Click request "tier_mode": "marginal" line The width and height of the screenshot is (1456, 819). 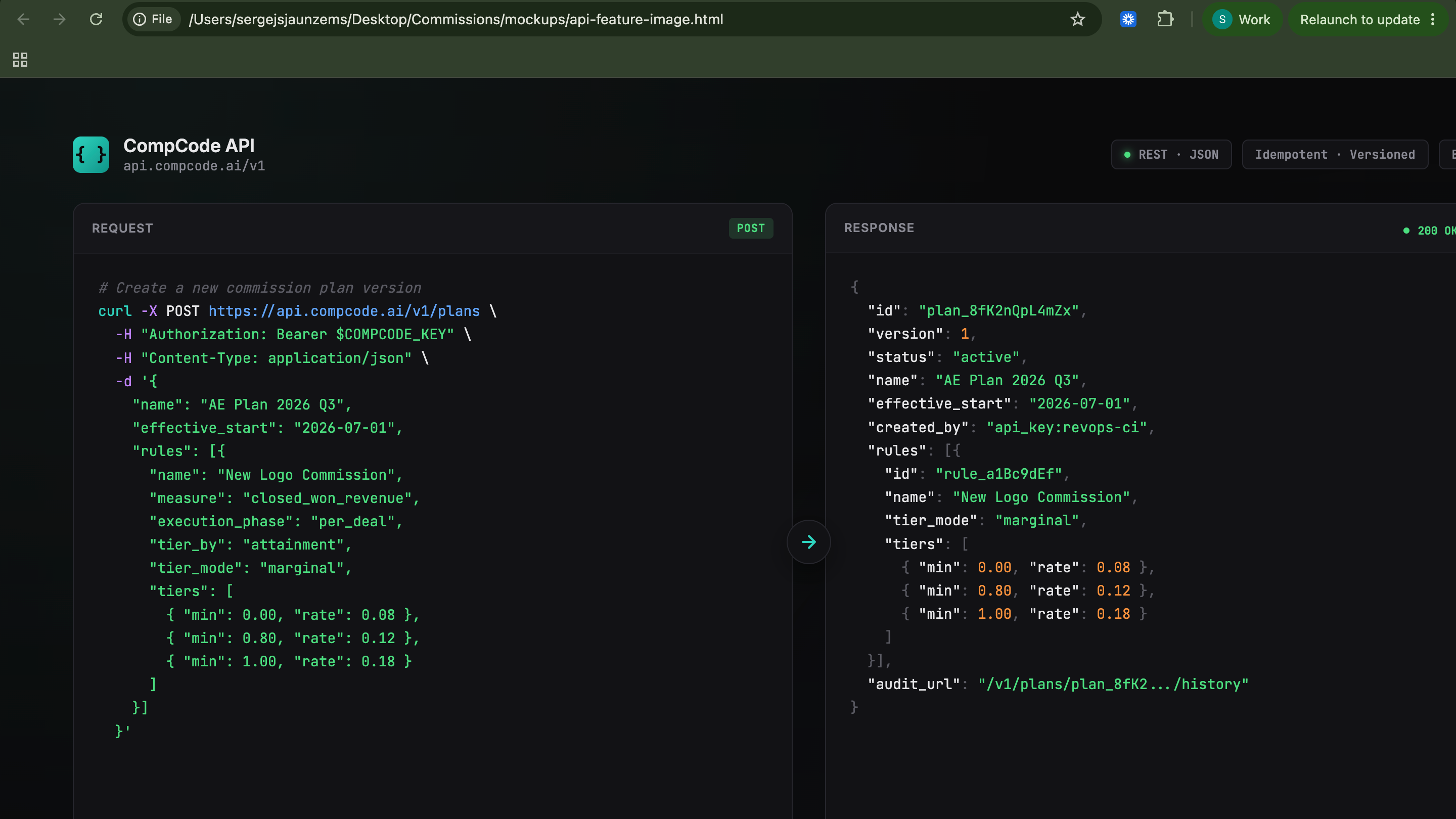point(250,567)
